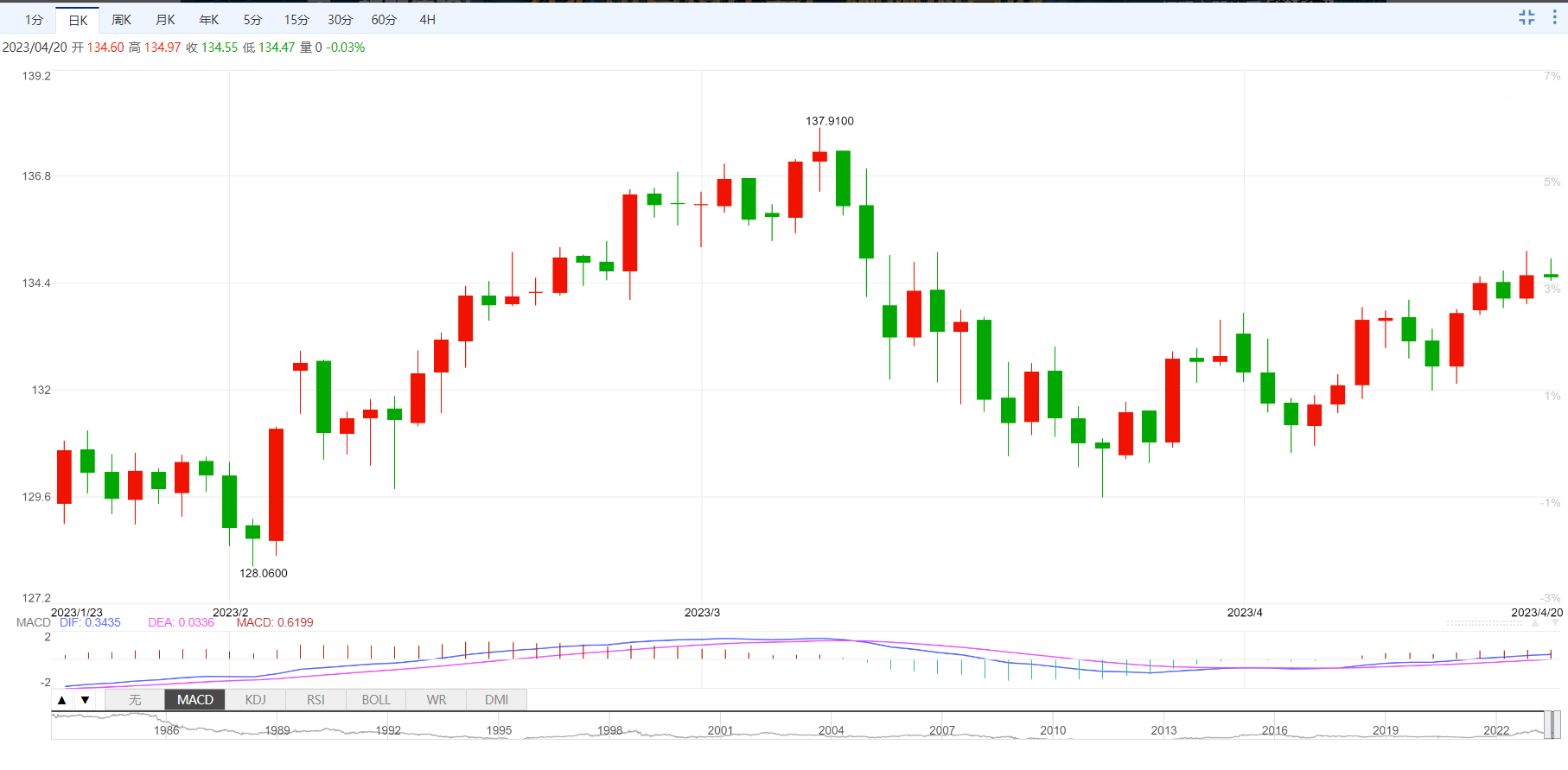
Task: Enable the RSI indicator
Action: coord(316,700)
